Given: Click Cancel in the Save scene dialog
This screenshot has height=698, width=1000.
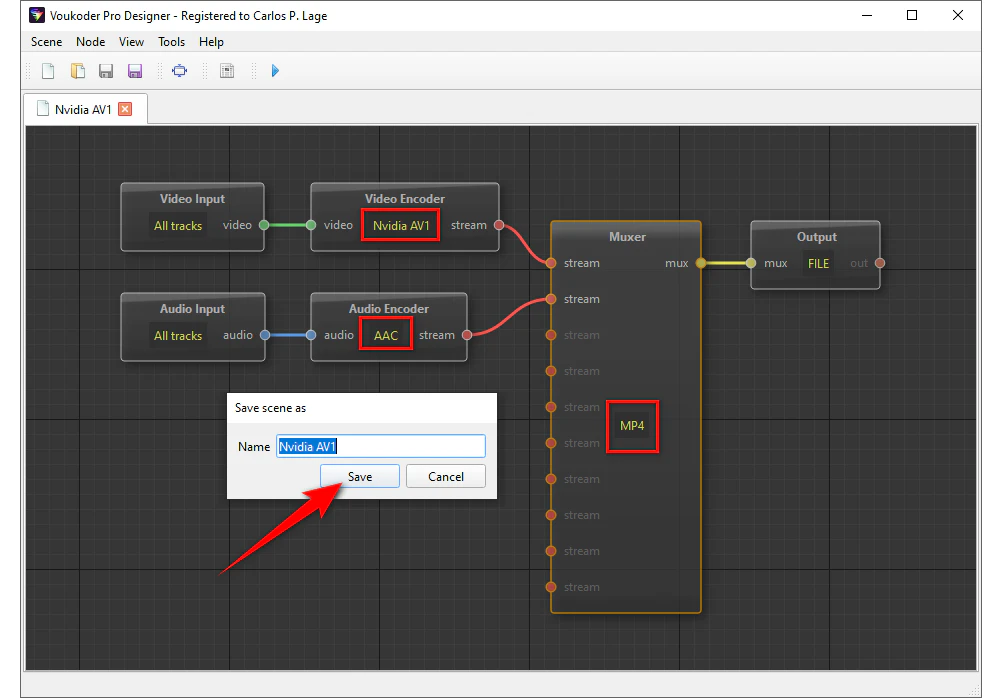Looking at the screenshot, I should coord(446,477).
